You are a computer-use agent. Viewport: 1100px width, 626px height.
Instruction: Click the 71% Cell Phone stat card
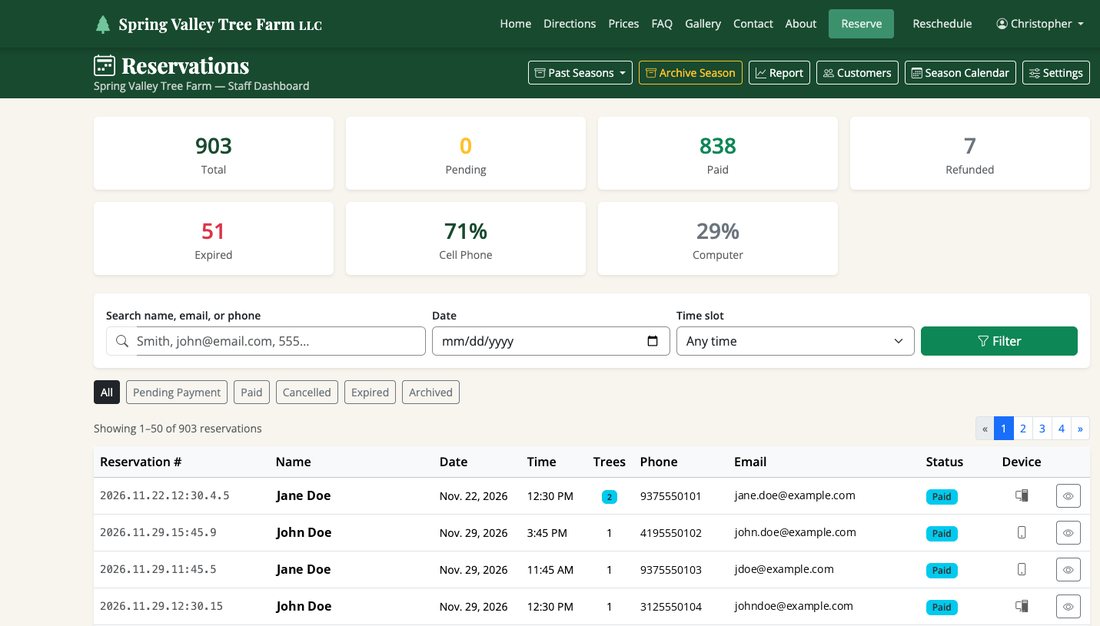pos(466,239)
